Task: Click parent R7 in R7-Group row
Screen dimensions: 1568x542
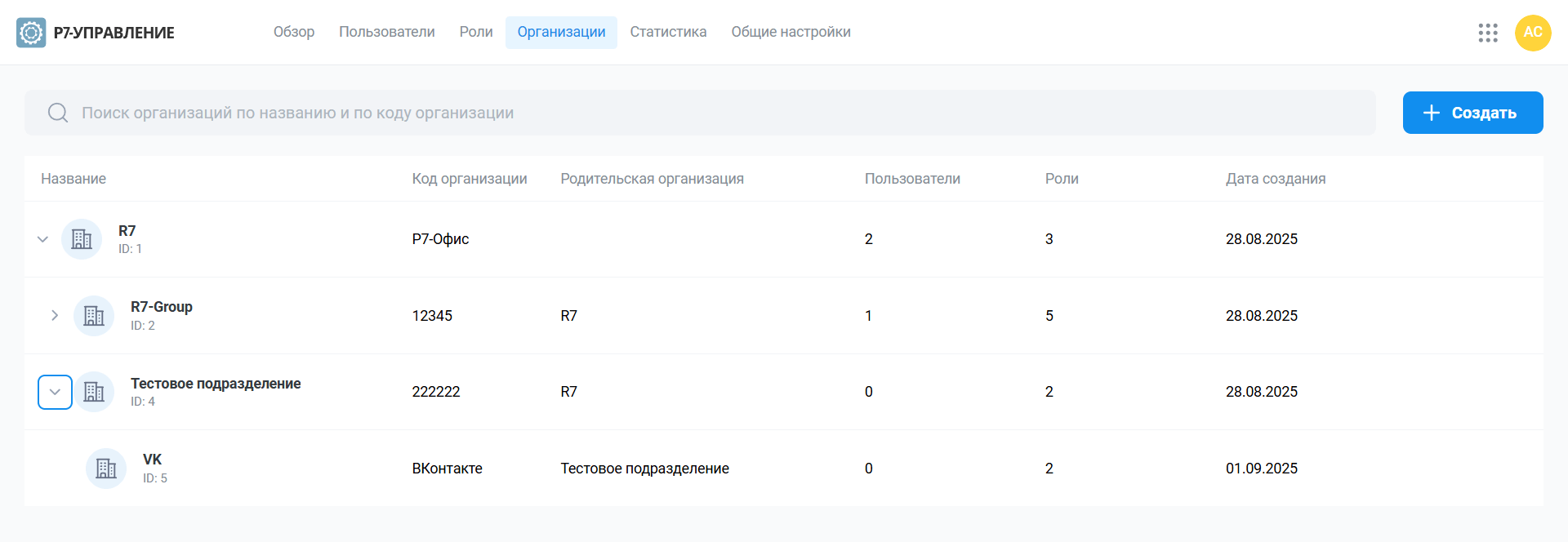Action: (x=568, y=316)
